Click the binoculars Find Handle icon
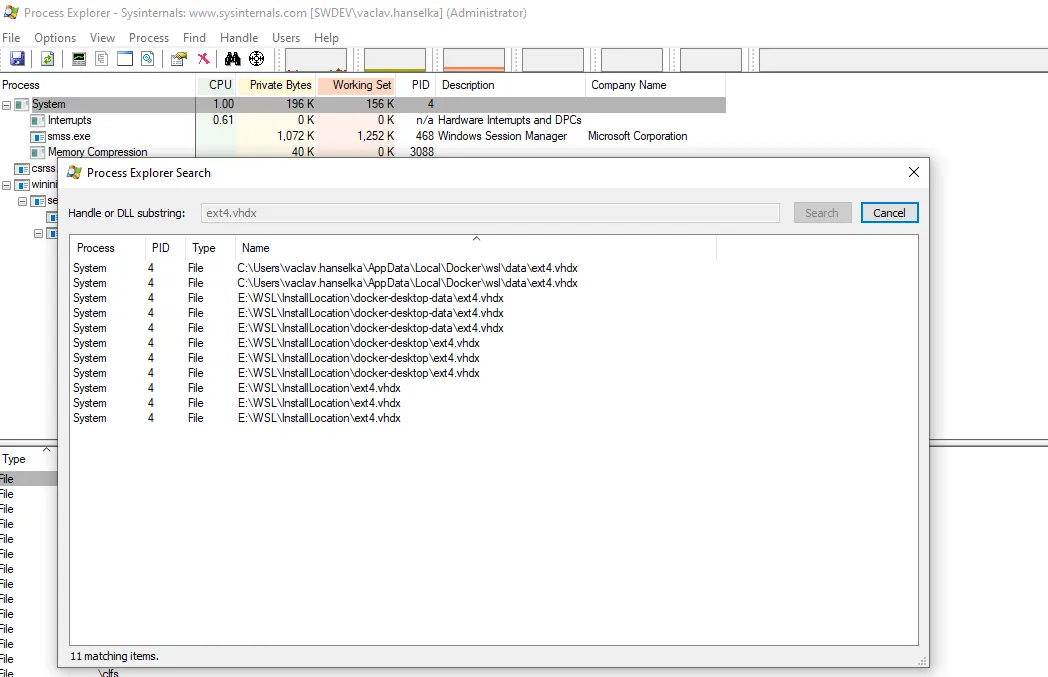 click(x=233, y=59)
